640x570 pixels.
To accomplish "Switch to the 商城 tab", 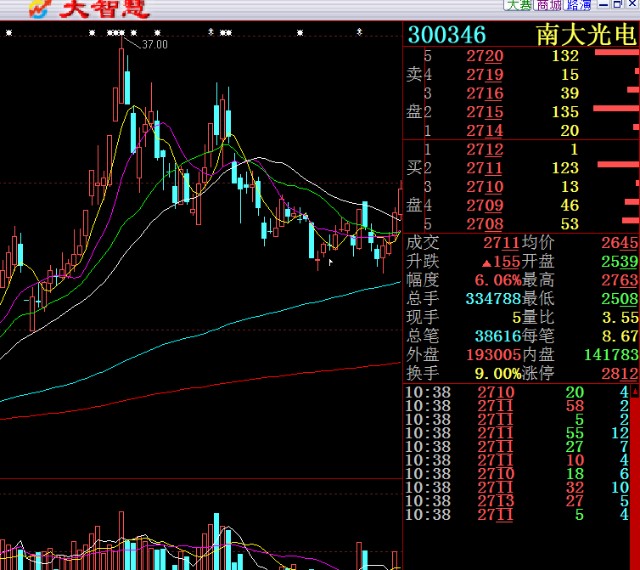I will point(549,6).
